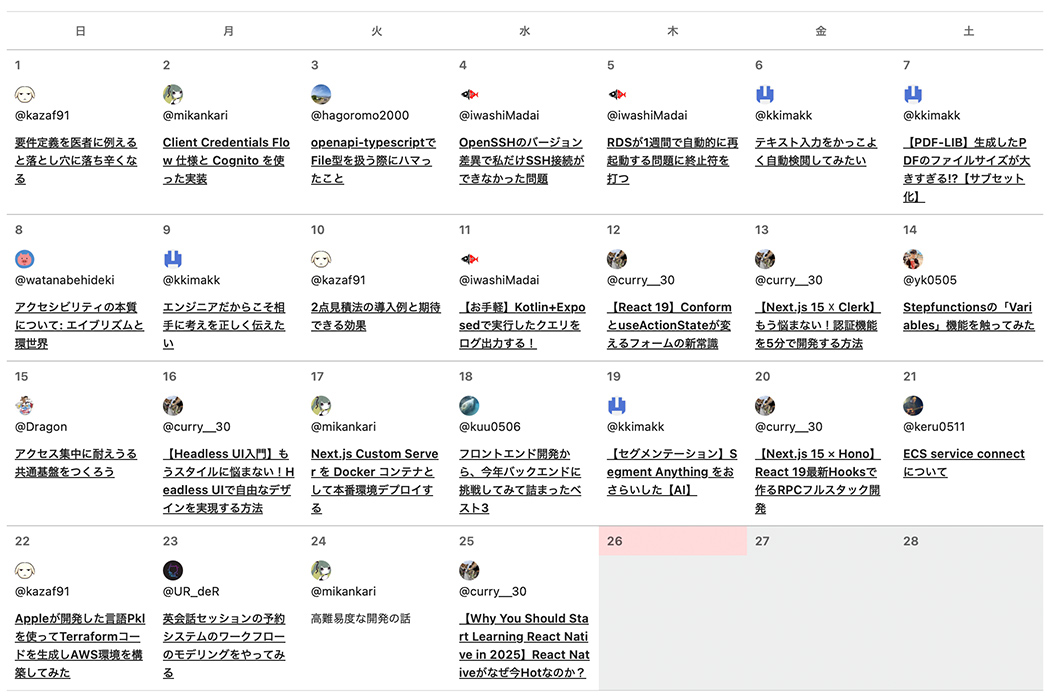Viewport: 1050px width, 698px height.
Task: Open OpenSSHのバージョン差異 article
Action: [522, 161]
